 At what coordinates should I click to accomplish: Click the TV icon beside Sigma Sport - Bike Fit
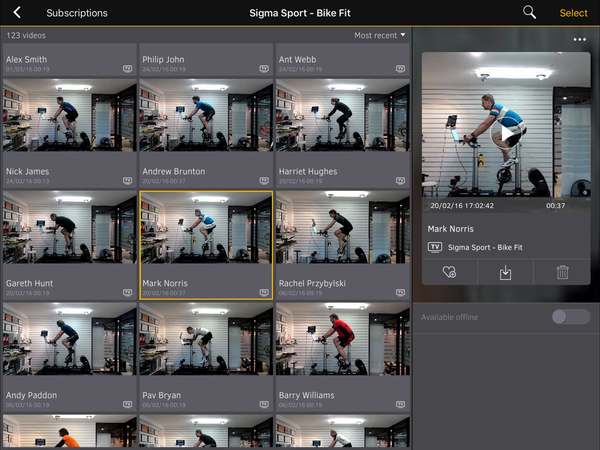[435, 247]
